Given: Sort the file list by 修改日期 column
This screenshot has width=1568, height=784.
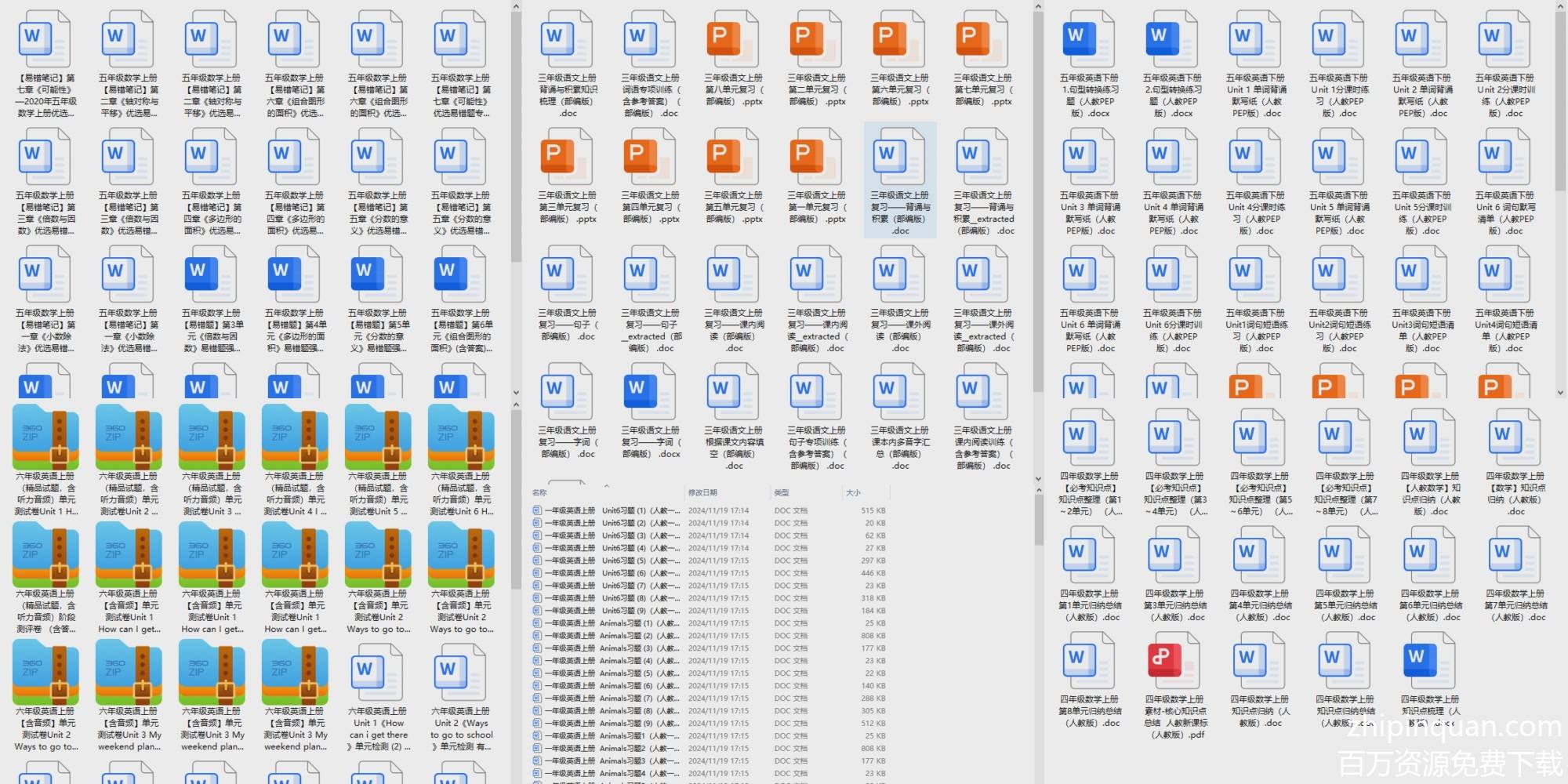Looking at the screenshot, I should point(702,493).
